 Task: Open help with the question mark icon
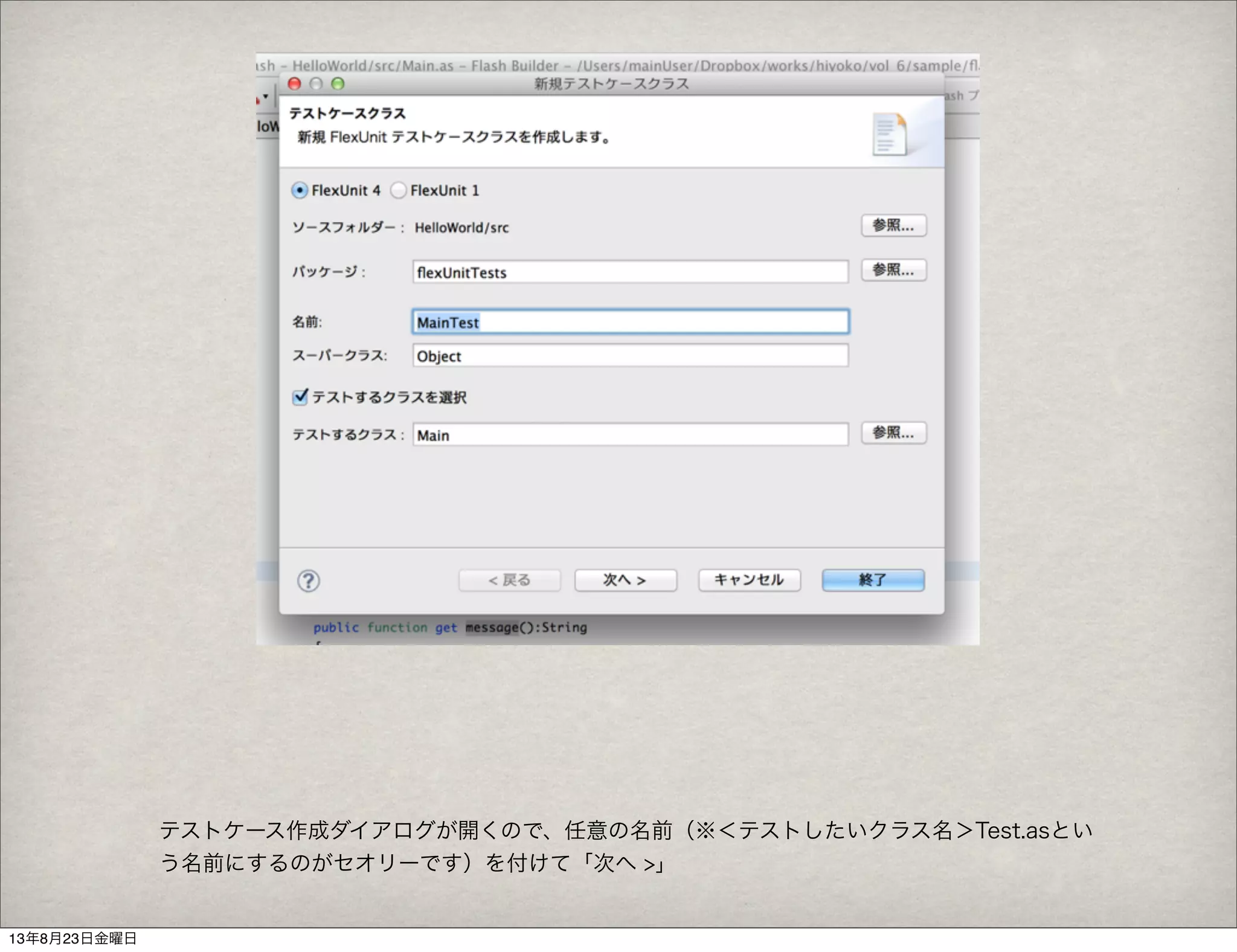pyautogui.click(x=309, y=581)
